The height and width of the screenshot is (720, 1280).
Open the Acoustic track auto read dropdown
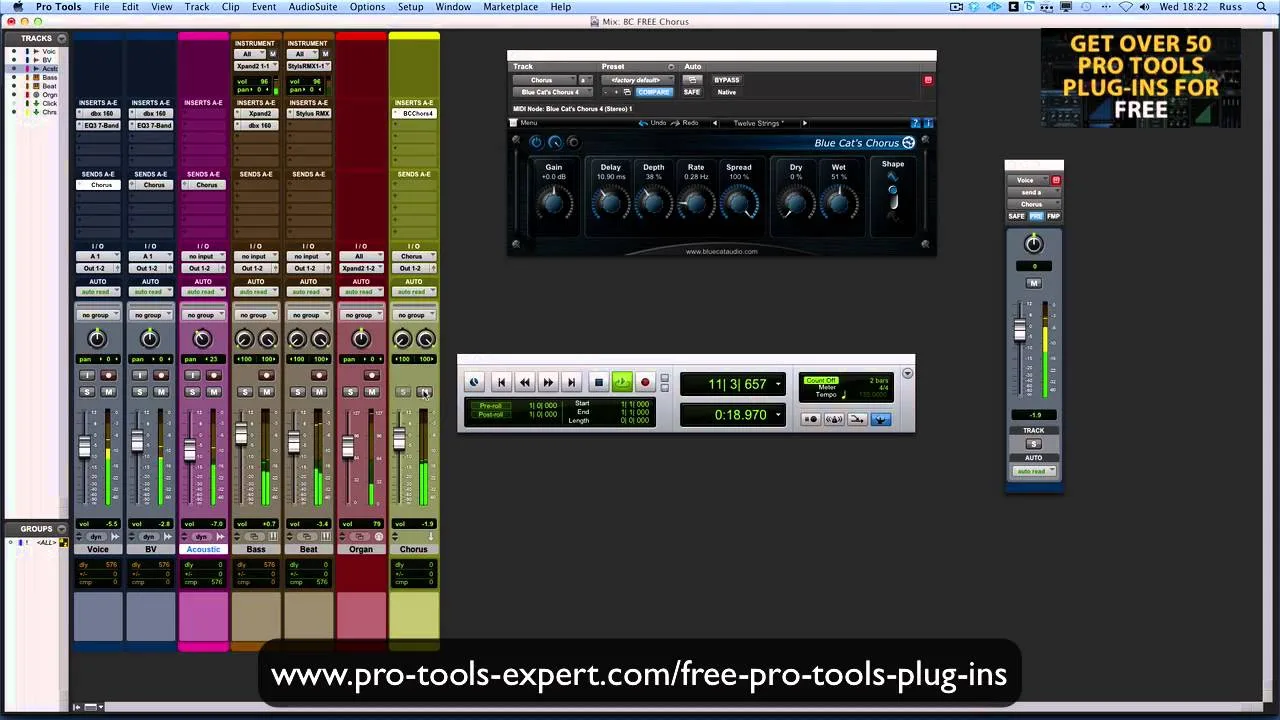coord(203,292)
